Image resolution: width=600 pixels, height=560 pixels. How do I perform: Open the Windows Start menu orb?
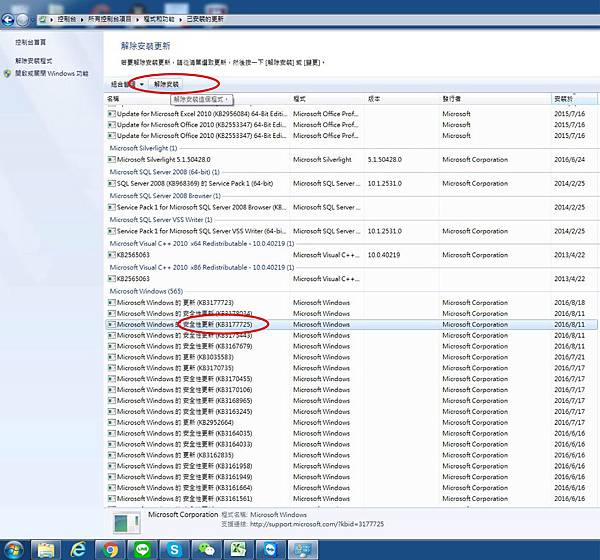13,550
